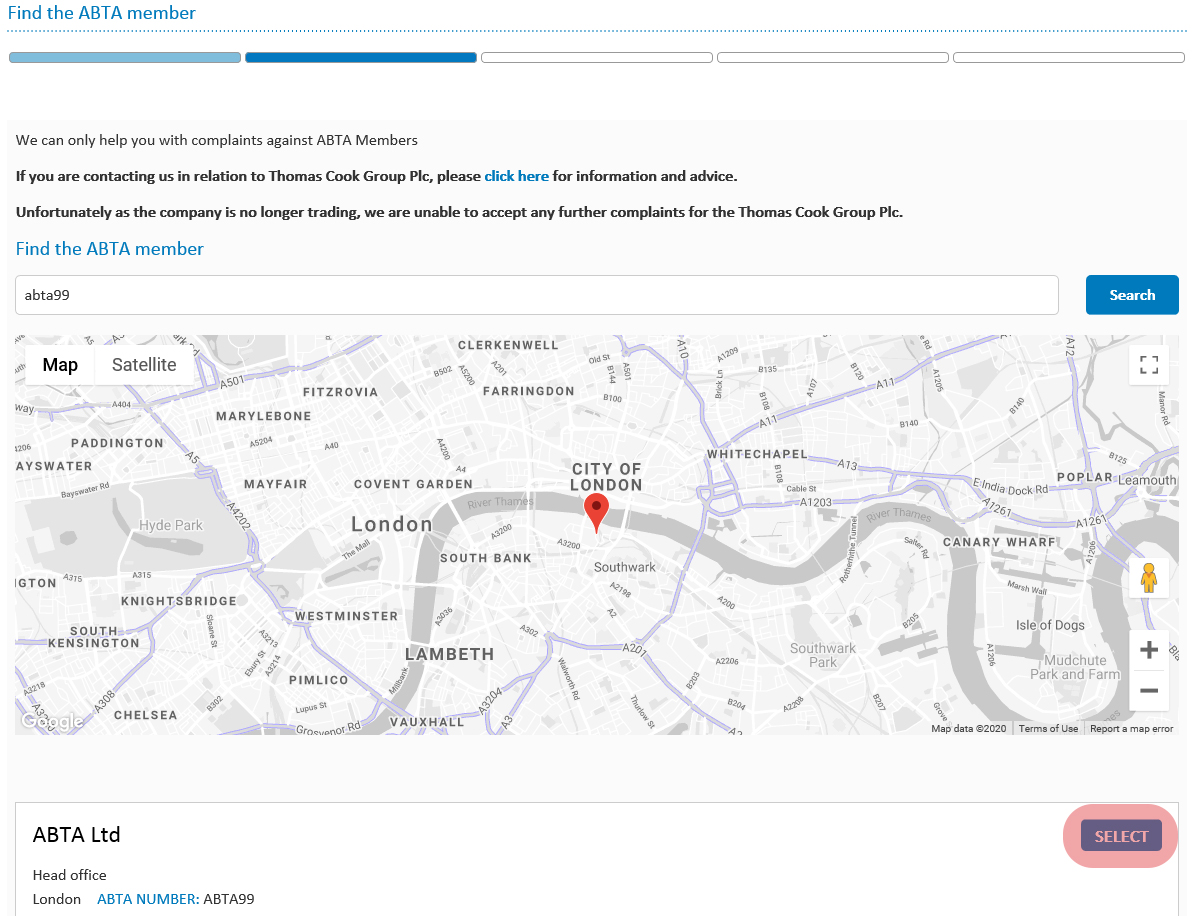
Task: Open the Google logo link on map
Action: pos(52,721)
